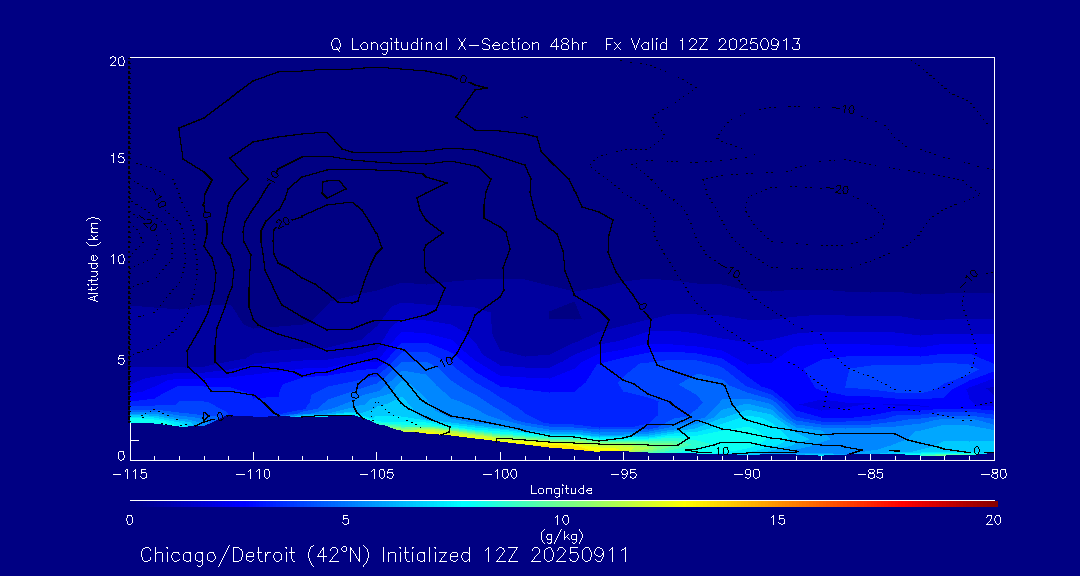The width and height of the screenshot is (1080, 576).
Task: Click the 0 label under the color scale
Action: tap(129, 521)
